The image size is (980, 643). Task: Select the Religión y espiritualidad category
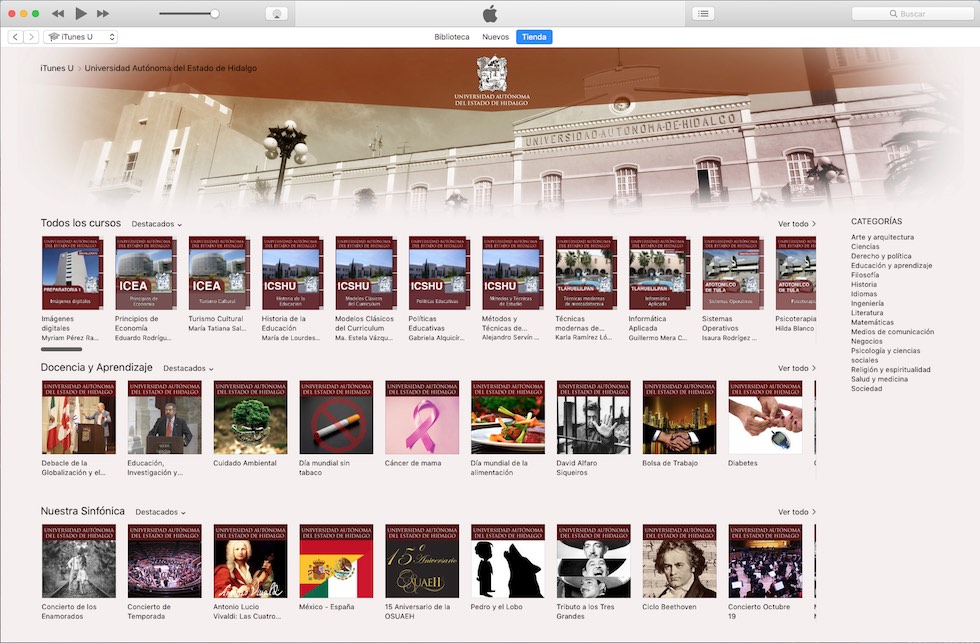click(x=890, y=369)
